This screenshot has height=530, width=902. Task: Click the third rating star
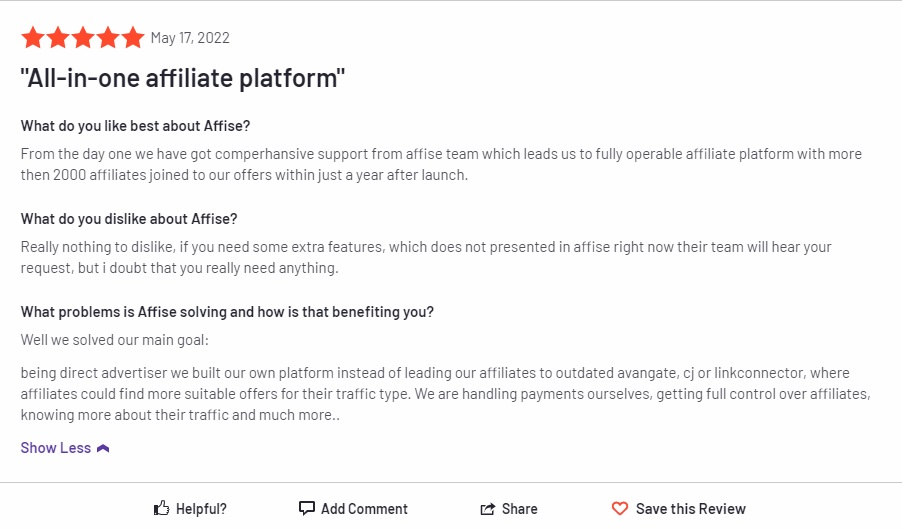pyautogui.click(x=83, y=38)
